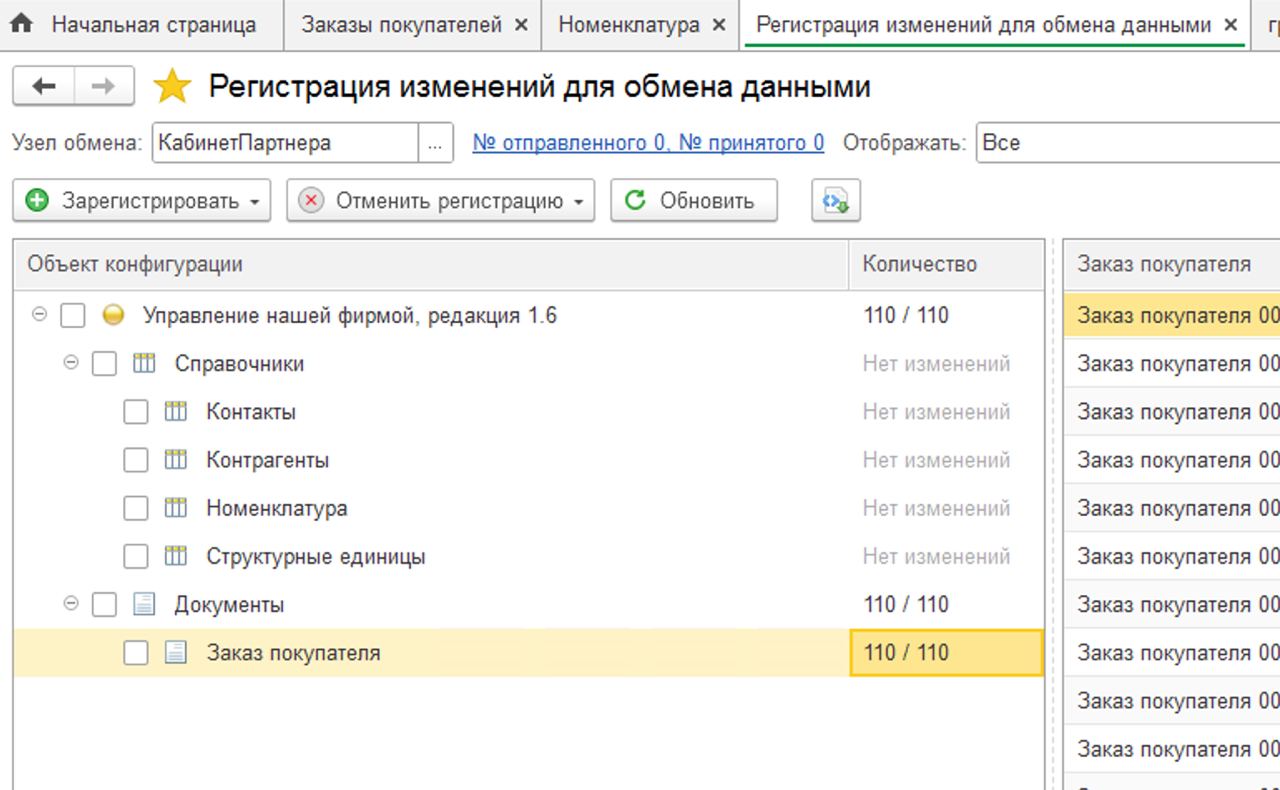Tick the Структурные единицы checkbox
Viewport: 1280px width, 790px height.
click(136, 556)
